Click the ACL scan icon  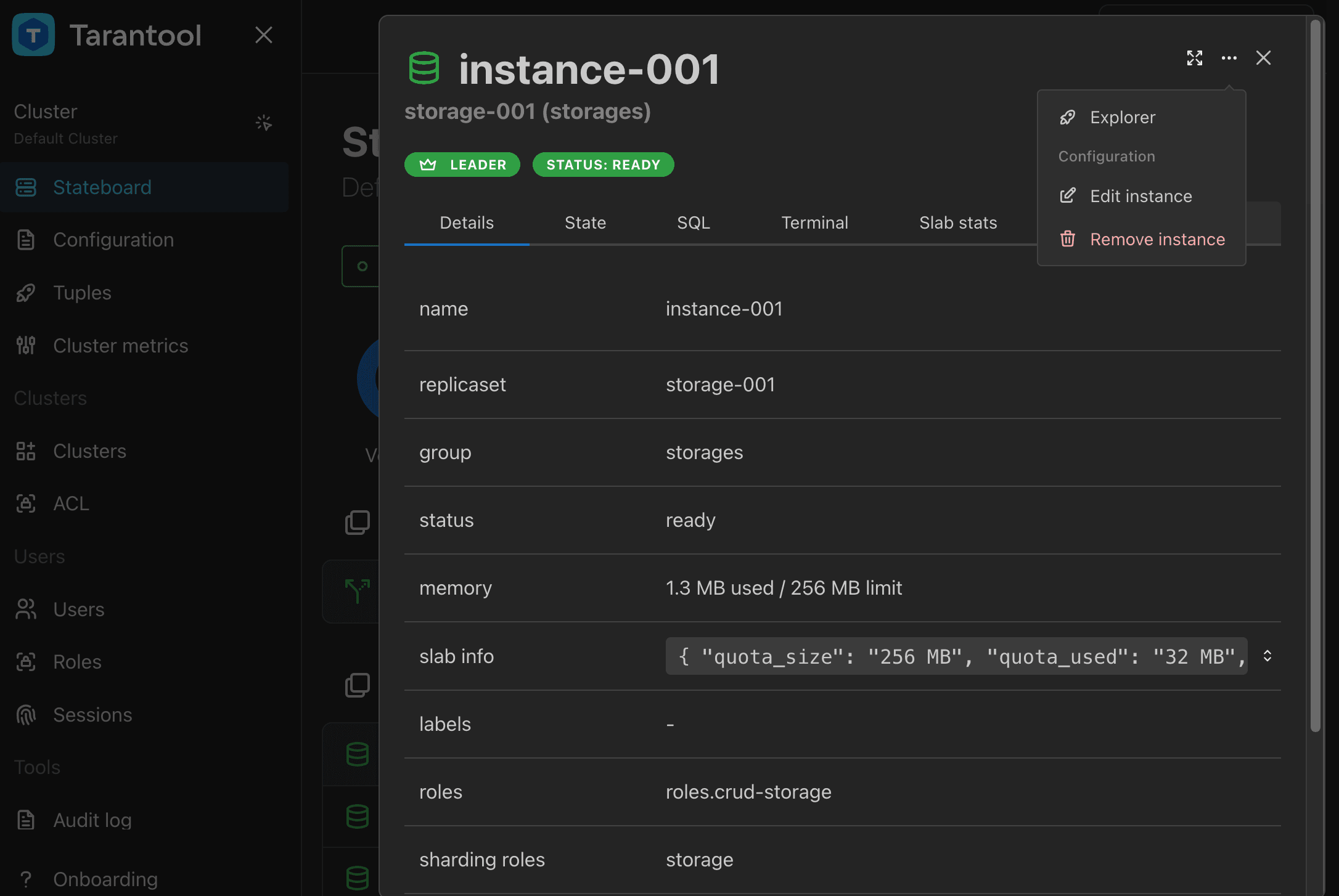click(x=26, y=503)
